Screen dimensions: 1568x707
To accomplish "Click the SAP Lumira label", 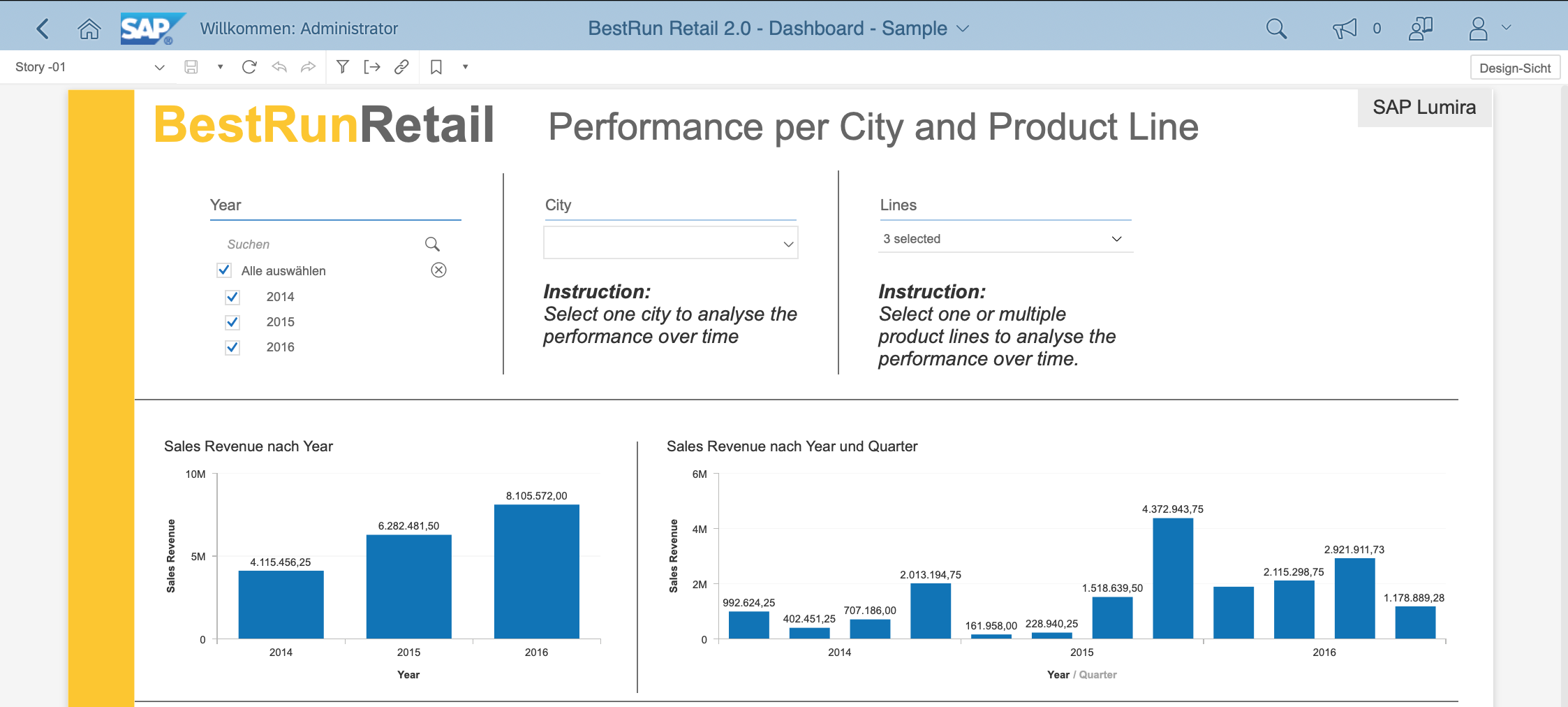I will (x=1424, y=107).
